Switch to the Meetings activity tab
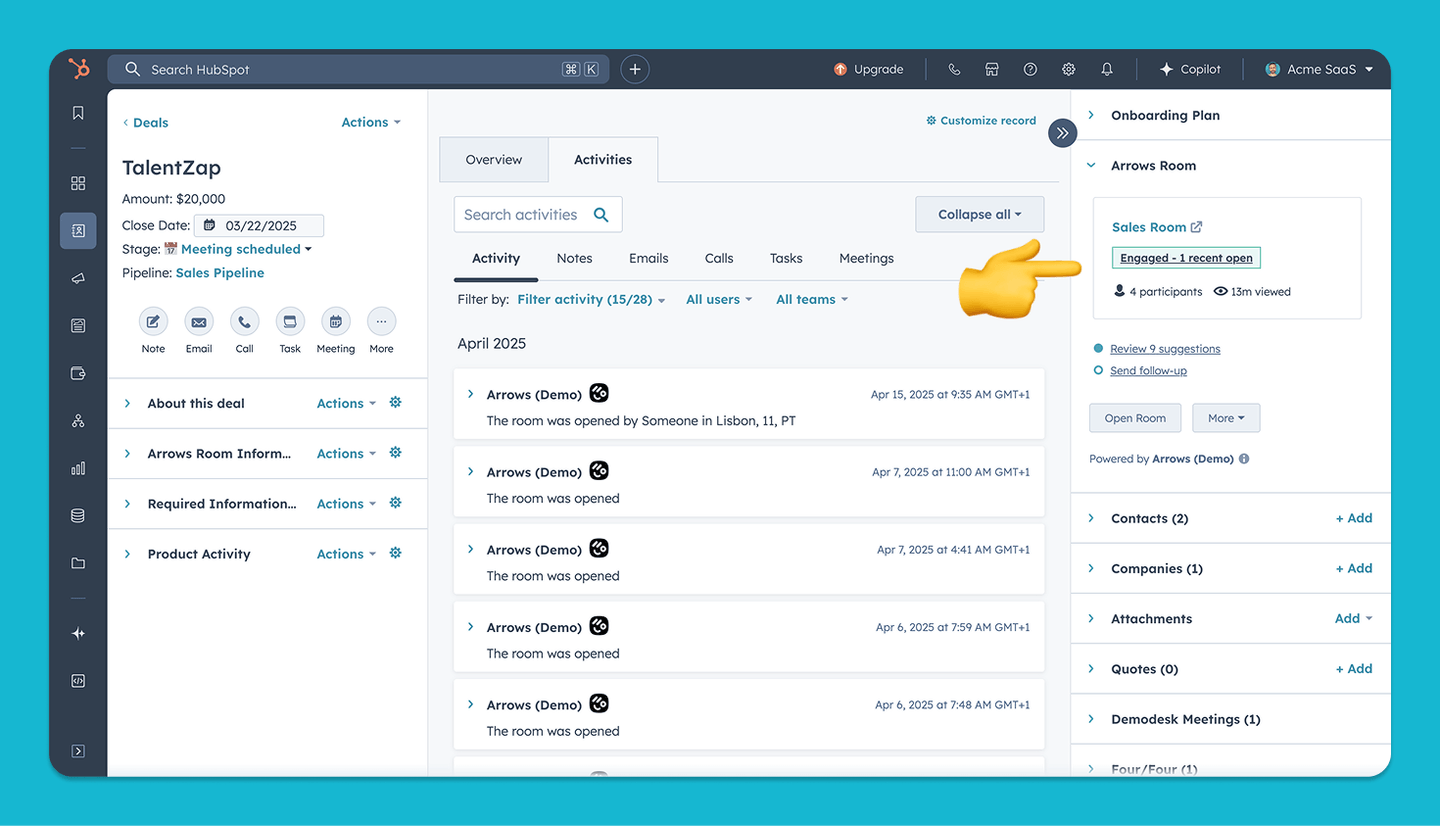The width and height of the screenshot is (1440, 826). [x=866, y=258]
